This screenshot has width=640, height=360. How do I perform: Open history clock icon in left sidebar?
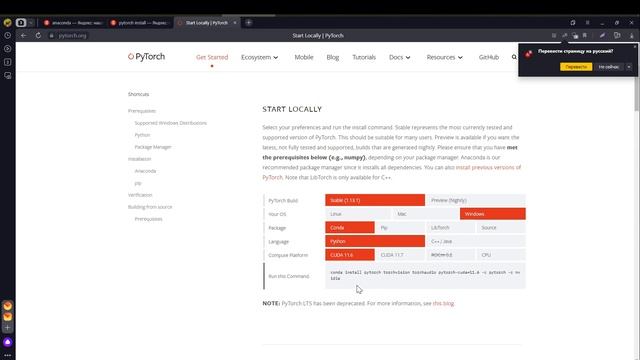click(7, 36)
